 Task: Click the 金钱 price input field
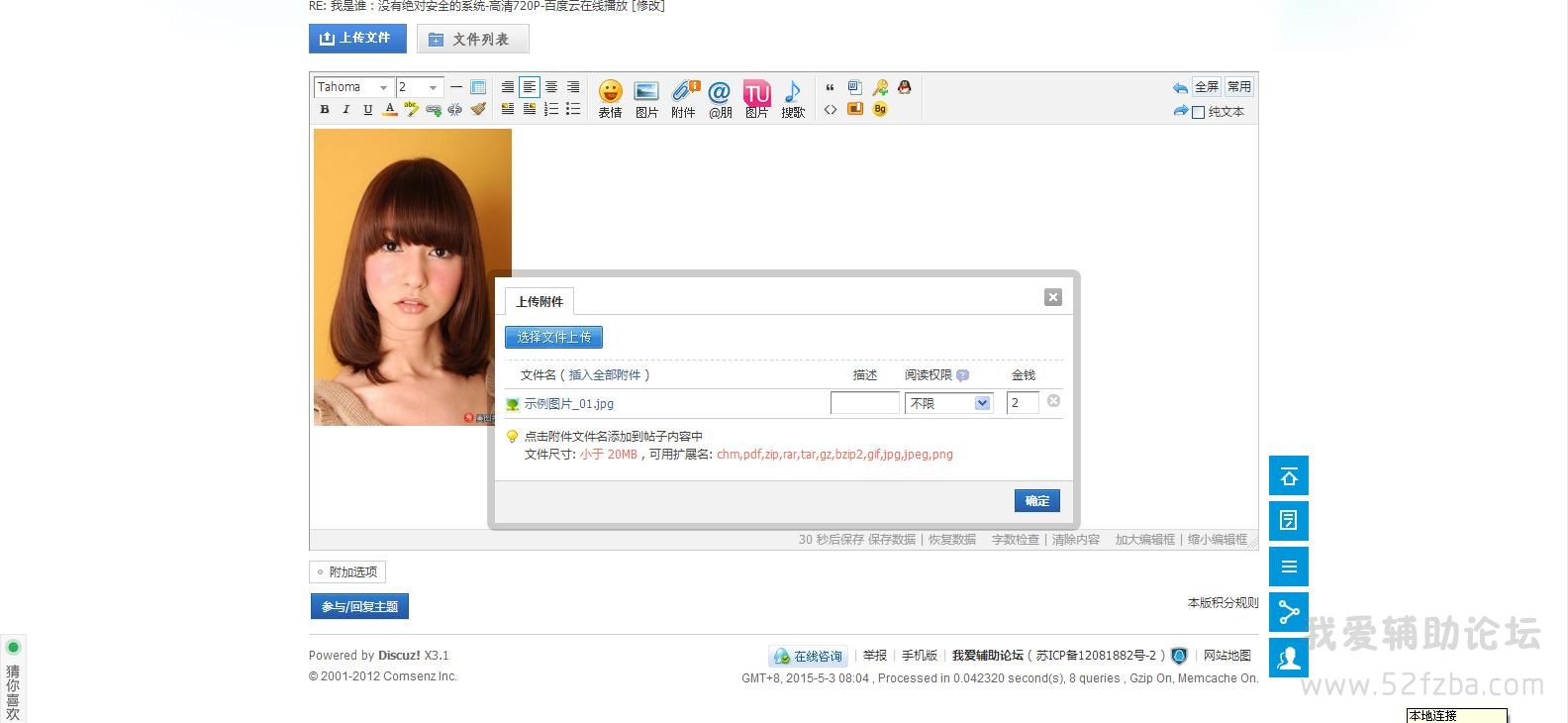[1023, 402]
